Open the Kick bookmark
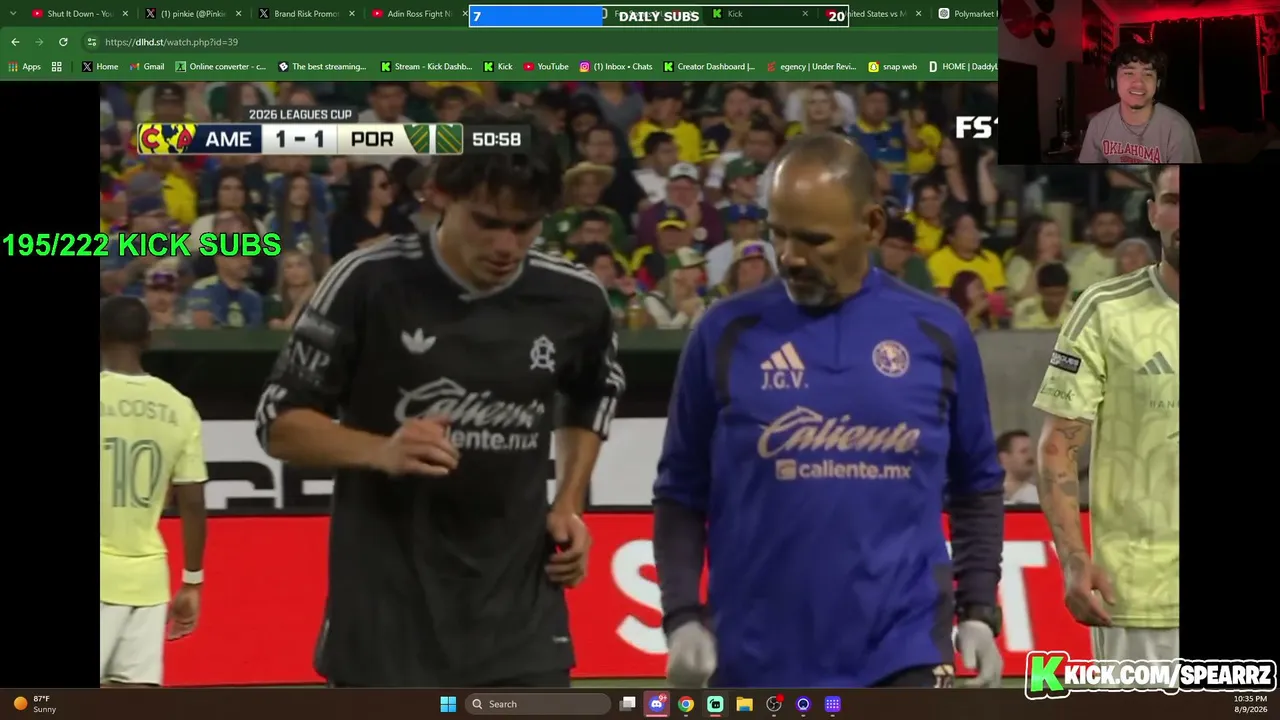The image size is (1280, 720). (498, 67)
